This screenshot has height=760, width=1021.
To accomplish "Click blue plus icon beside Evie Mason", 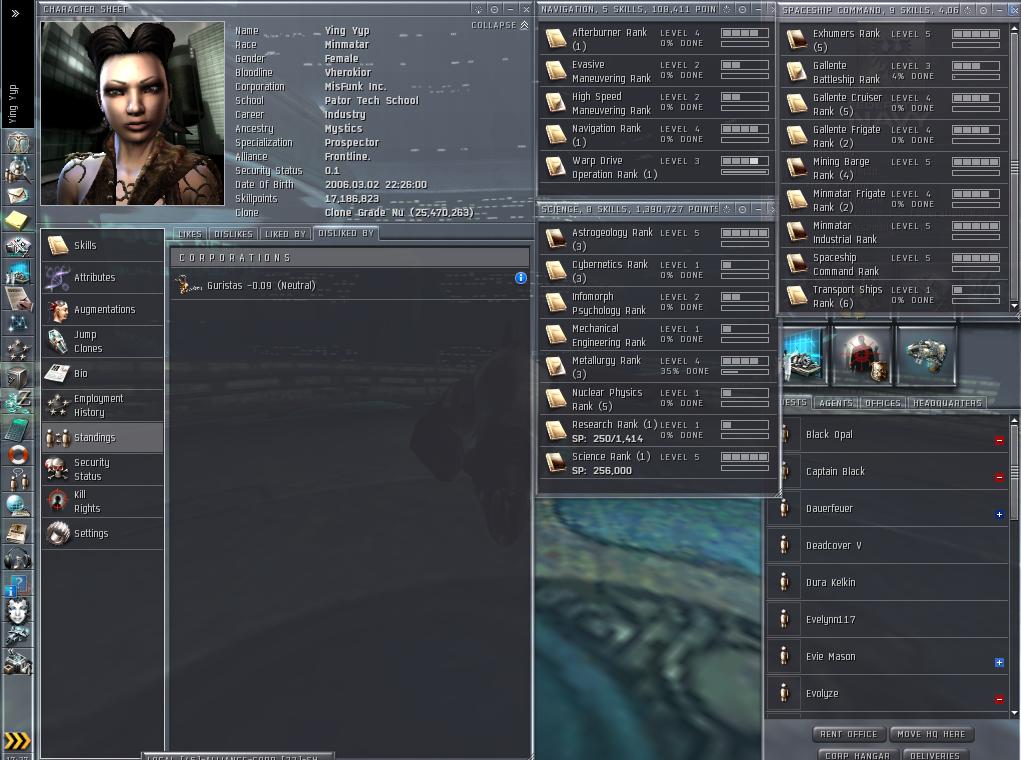I will point(999,662).
